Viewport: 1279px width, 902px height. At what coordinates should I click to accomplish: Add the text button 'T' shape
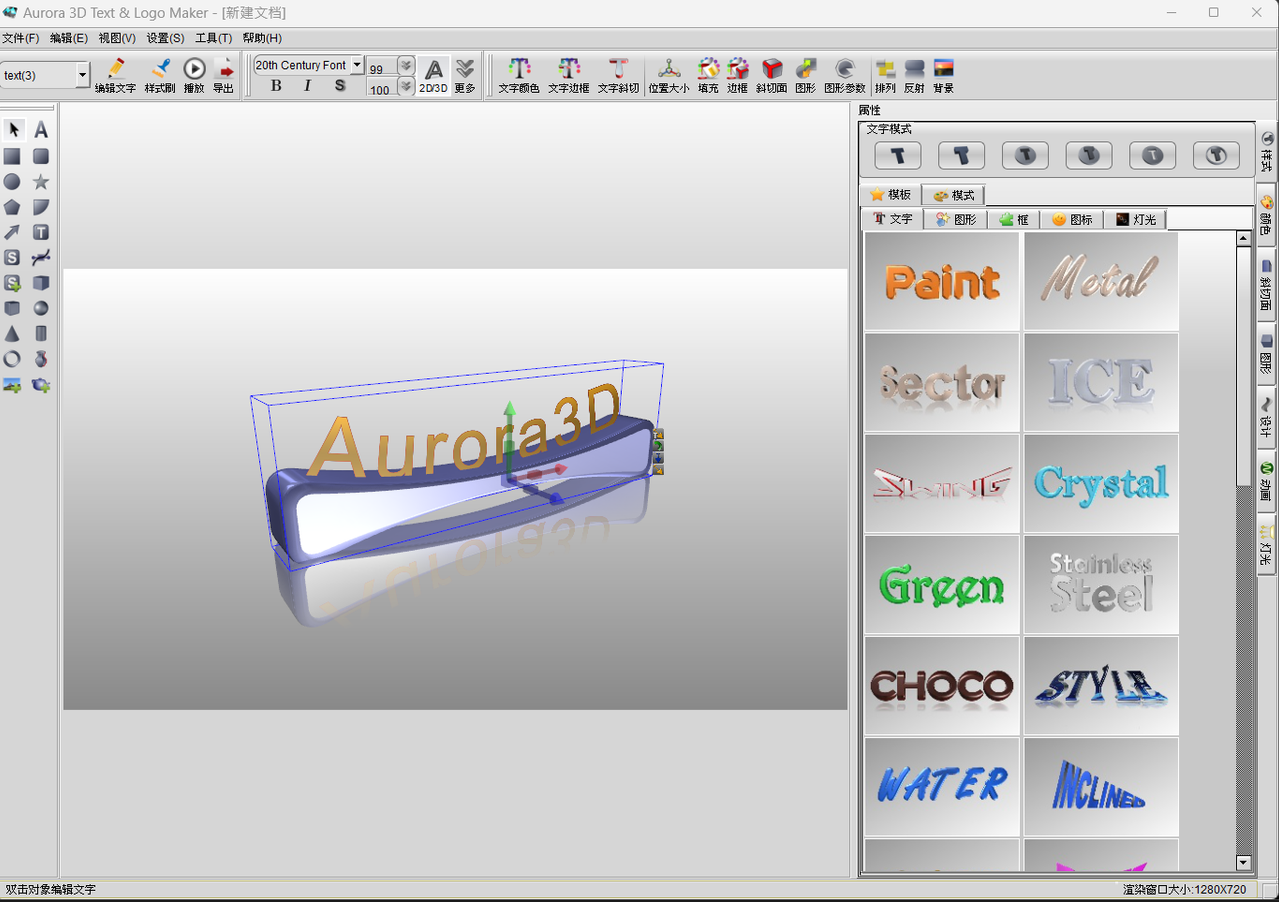(x=41, y=232)
